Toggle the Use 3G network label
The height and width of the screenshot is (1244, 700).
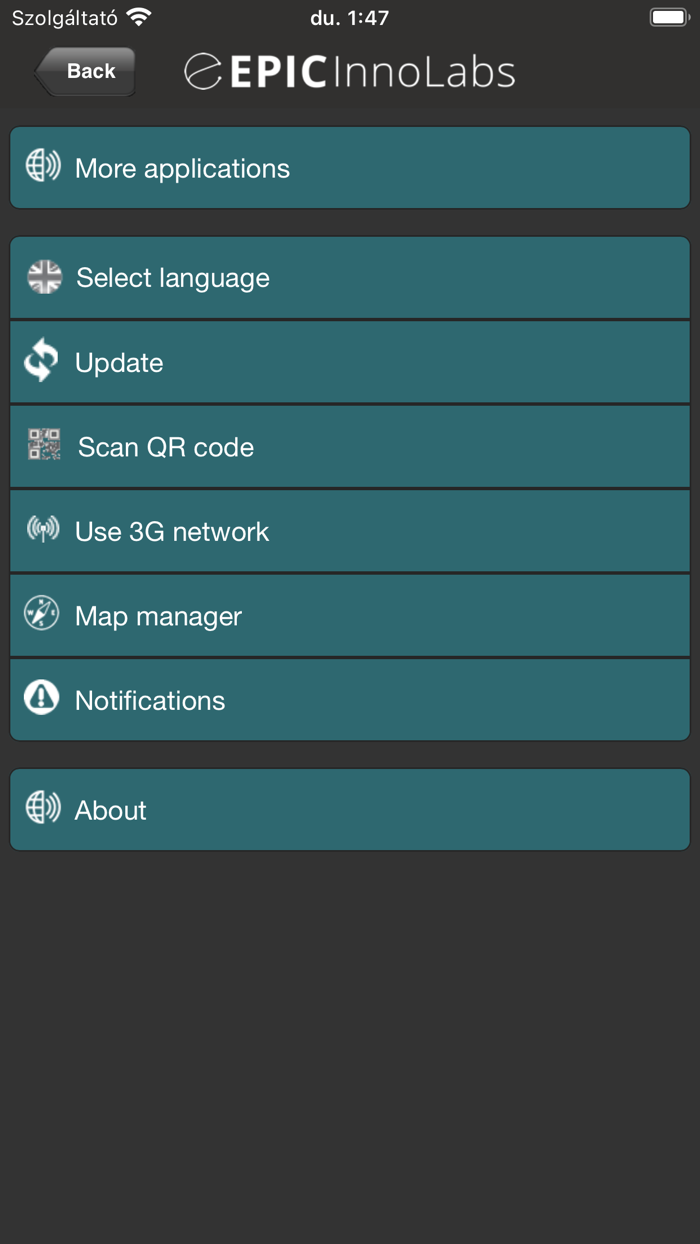172,531
